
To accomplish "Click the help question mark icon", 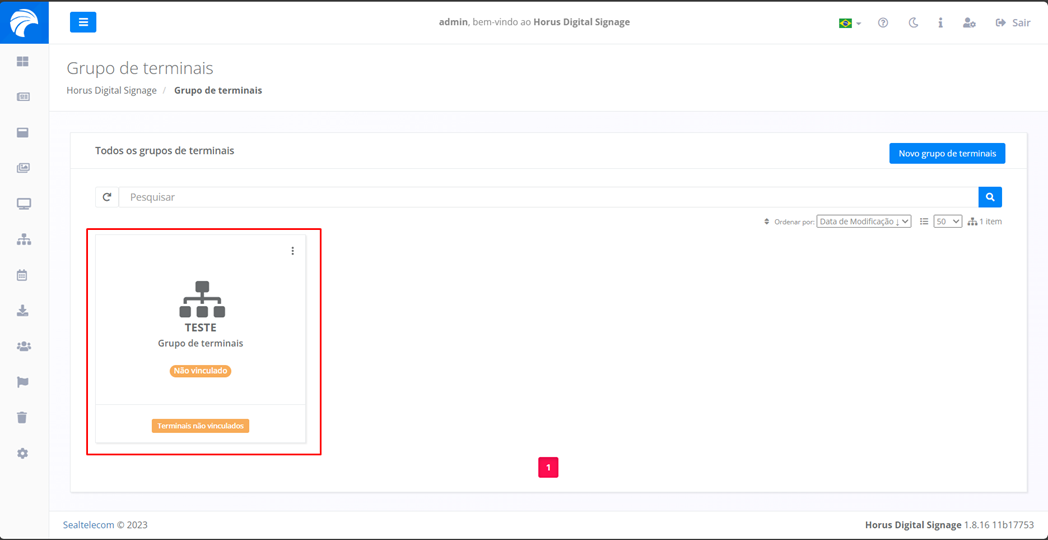I will (x=883, y=23).
